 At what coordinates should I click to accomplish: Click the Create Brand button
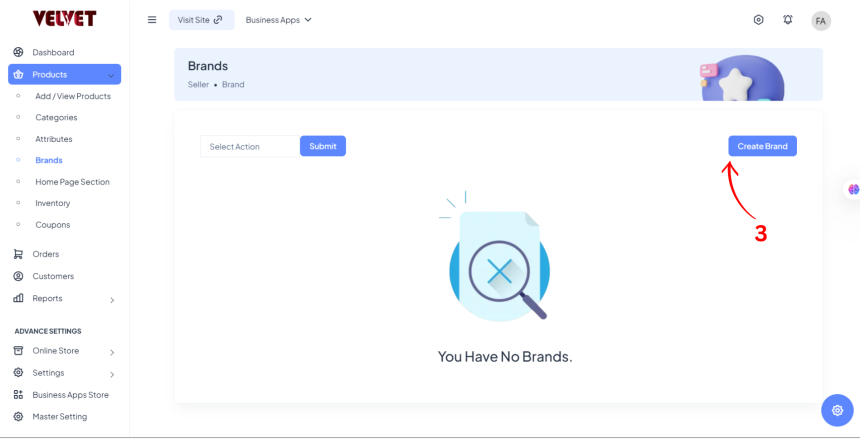tap(762, 146)
